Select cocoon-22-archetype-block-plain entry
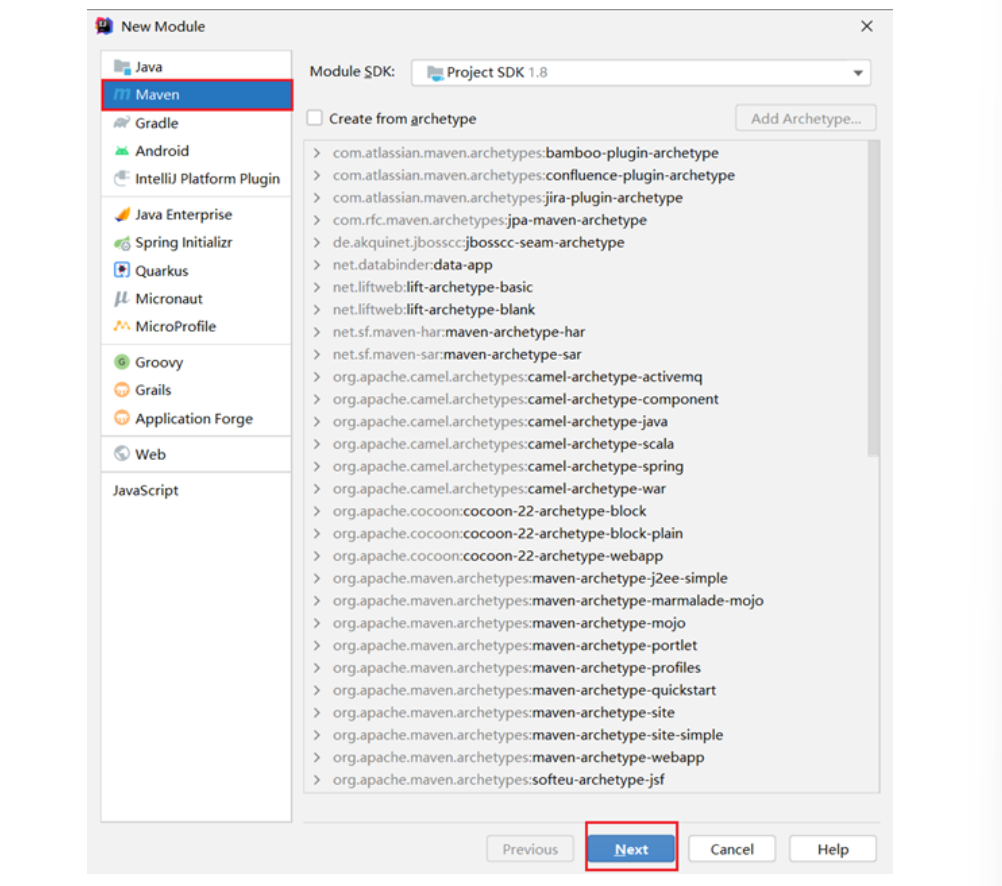This screenshot has width=1002, height=886. point(507,533)
